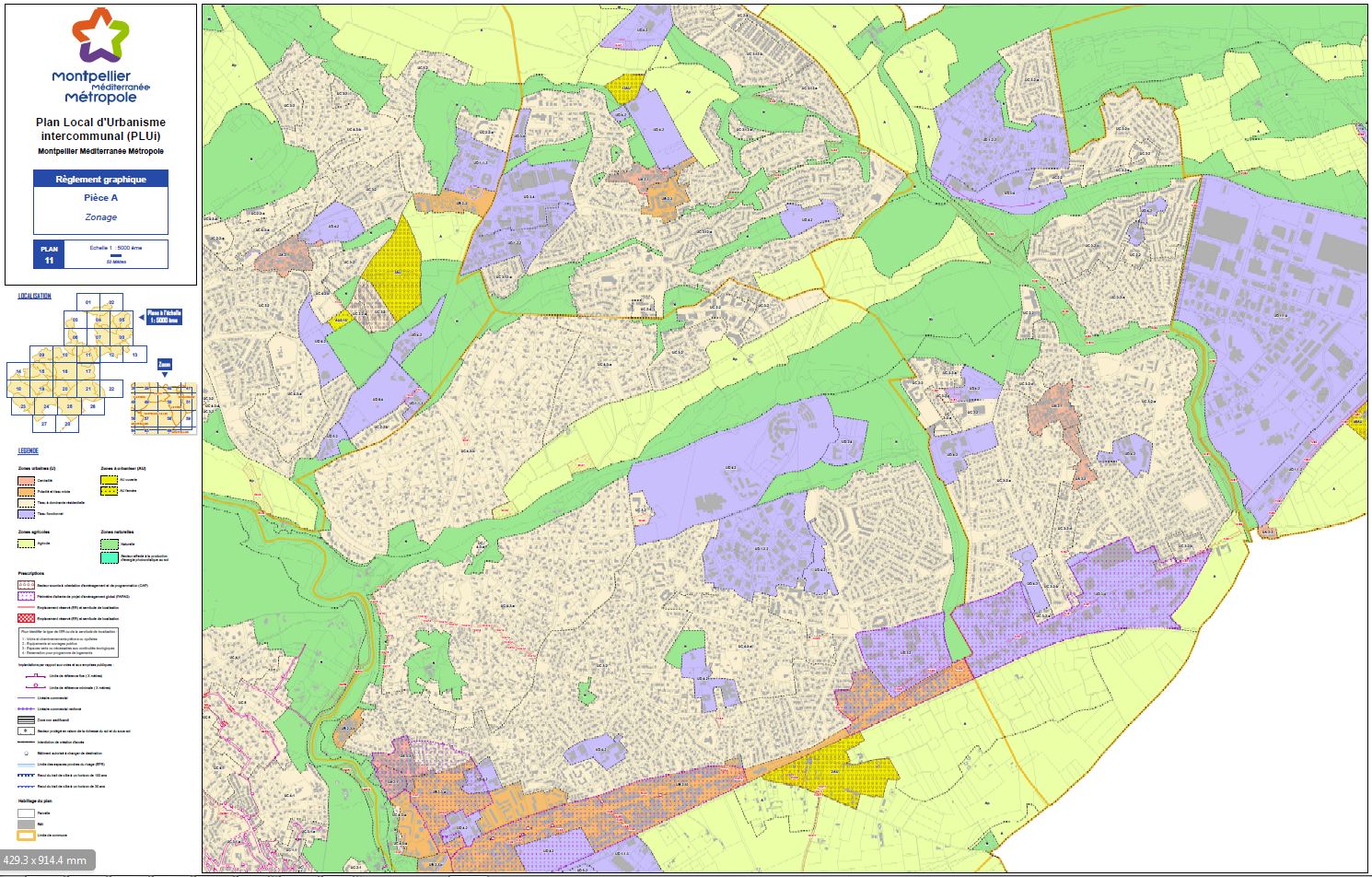Click the PLAN 11 blue box

pos(49,254)
